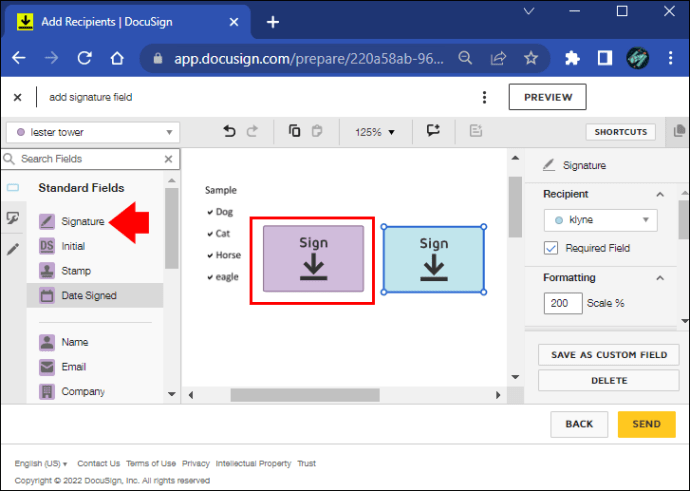690x491 pixels.
Task: Click inside the Search Fields input
Action: point(90,159)
